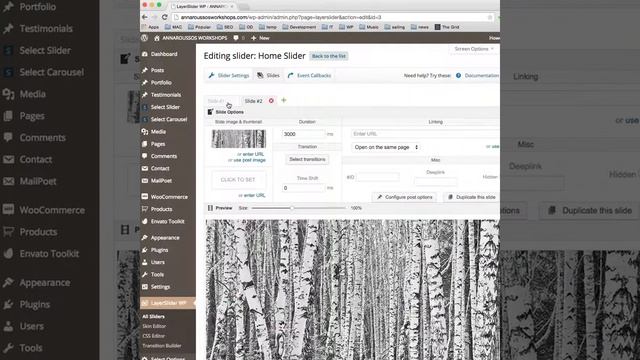Click the Comments icon in the browser sidebar
The image size is (640, 360).
click(144, 156)
